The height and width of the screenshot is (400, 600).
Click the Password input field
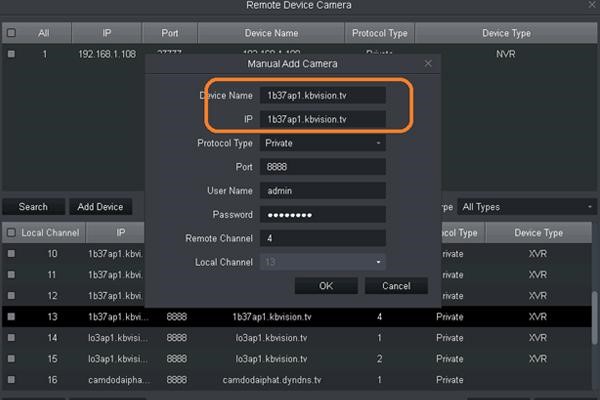tap(323, 215)
